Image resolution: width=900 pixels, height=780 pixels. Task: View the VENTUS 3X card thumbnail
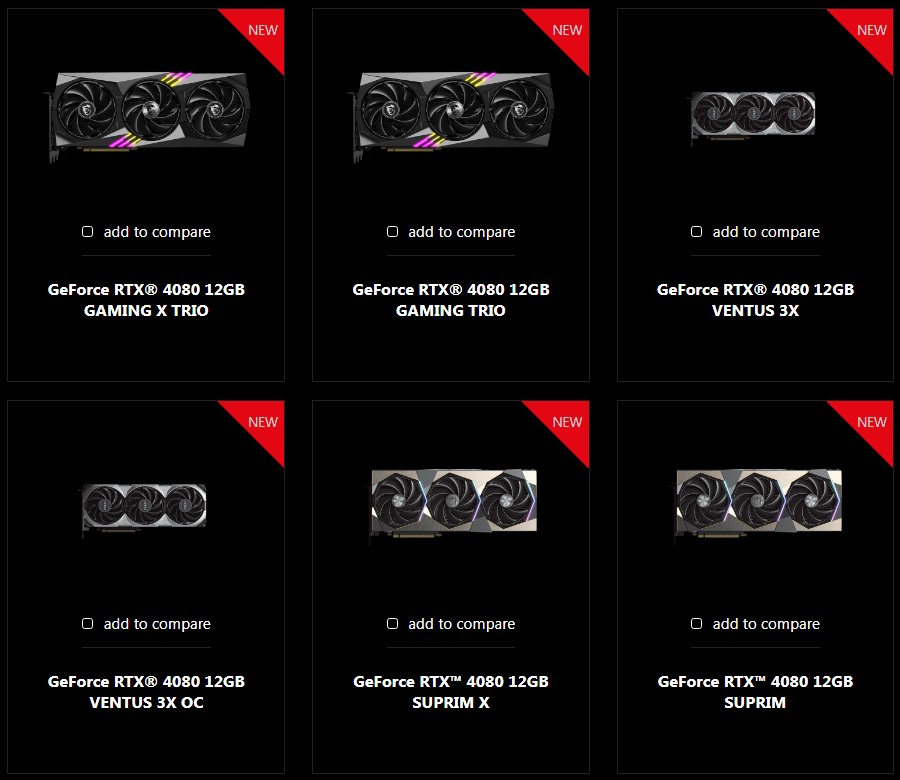tap(752, 116)
